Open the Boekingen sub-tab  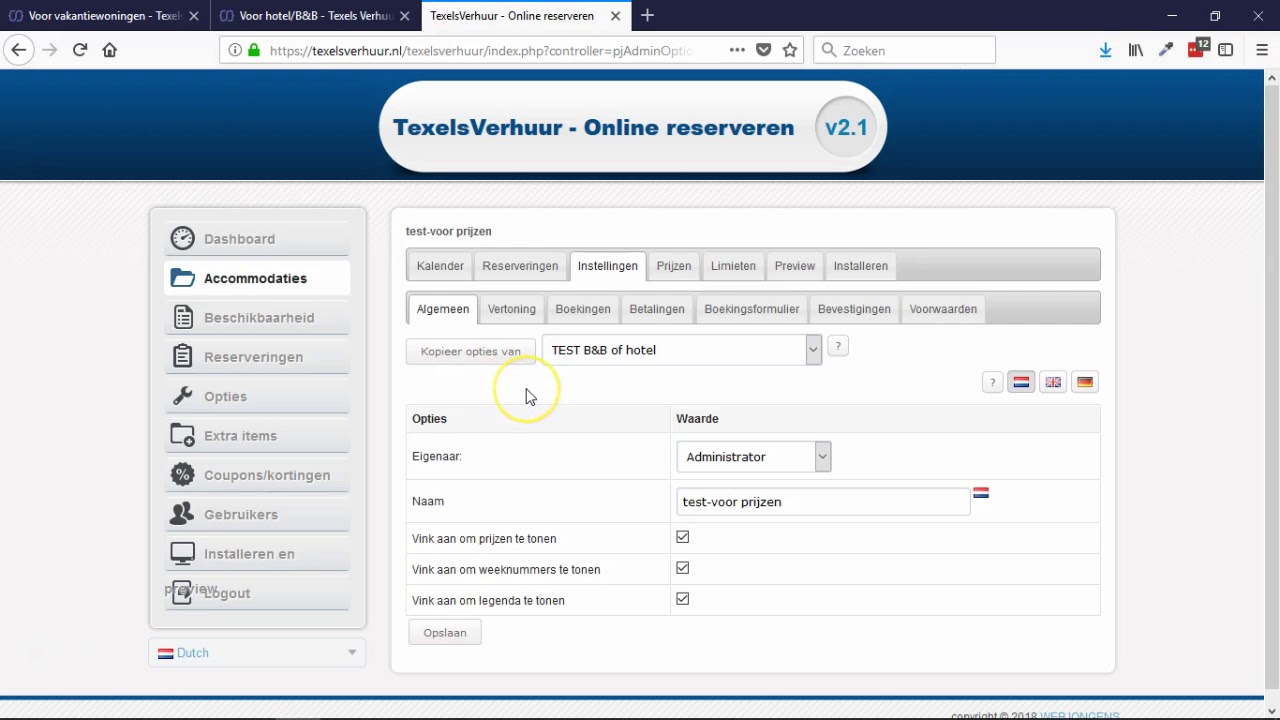click(583, 309)
